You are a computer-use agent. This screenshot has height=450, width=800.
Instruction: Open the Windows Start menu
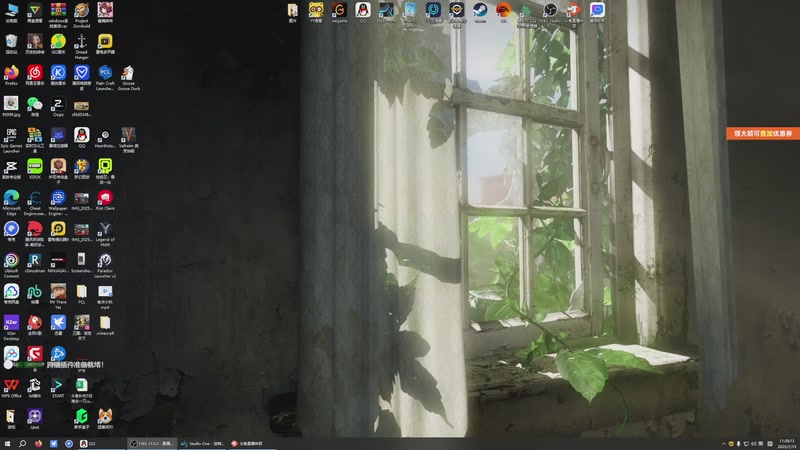coord(7,444)
